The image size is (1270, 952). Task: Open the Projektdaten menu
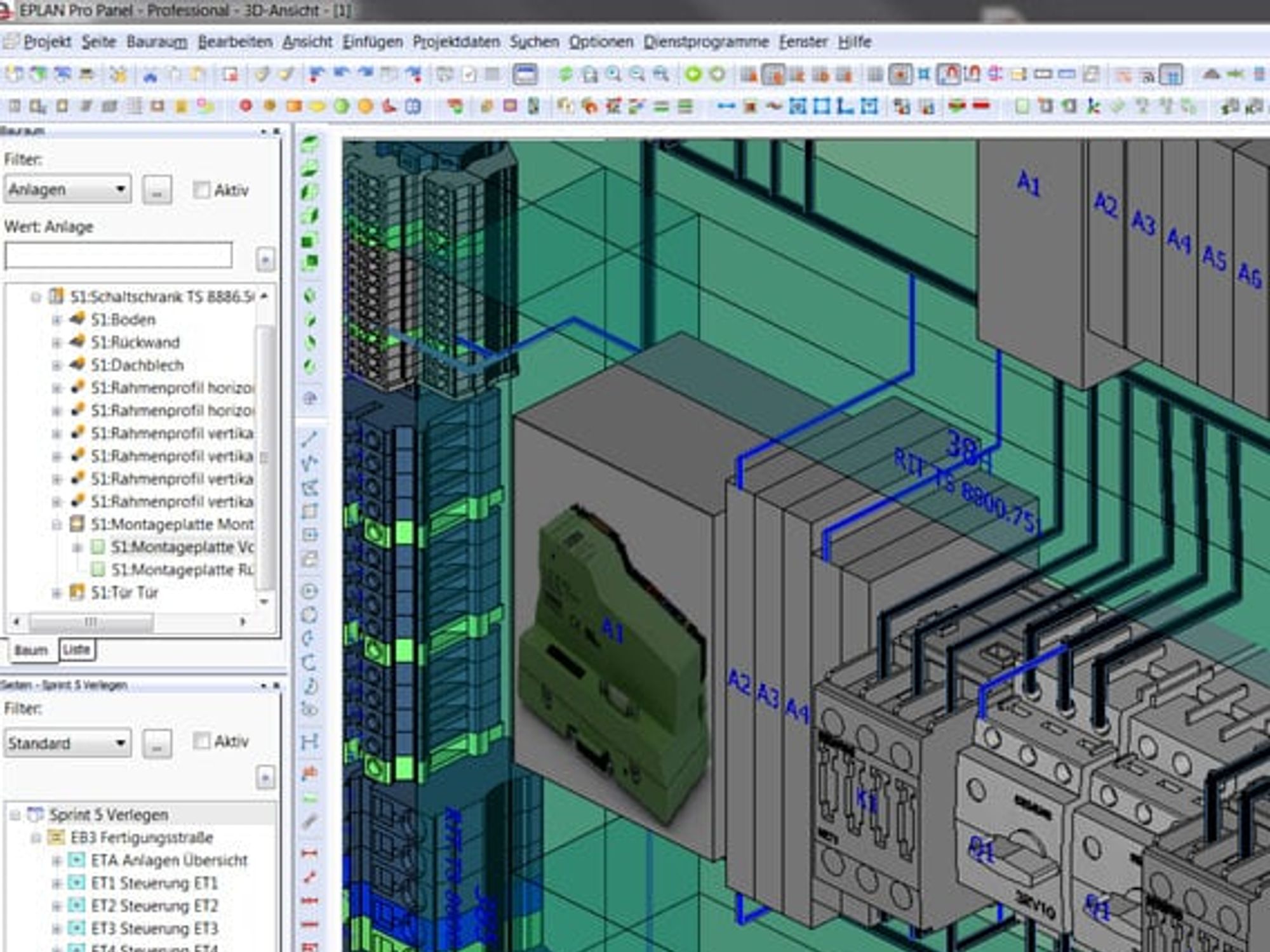pos(456,42)
